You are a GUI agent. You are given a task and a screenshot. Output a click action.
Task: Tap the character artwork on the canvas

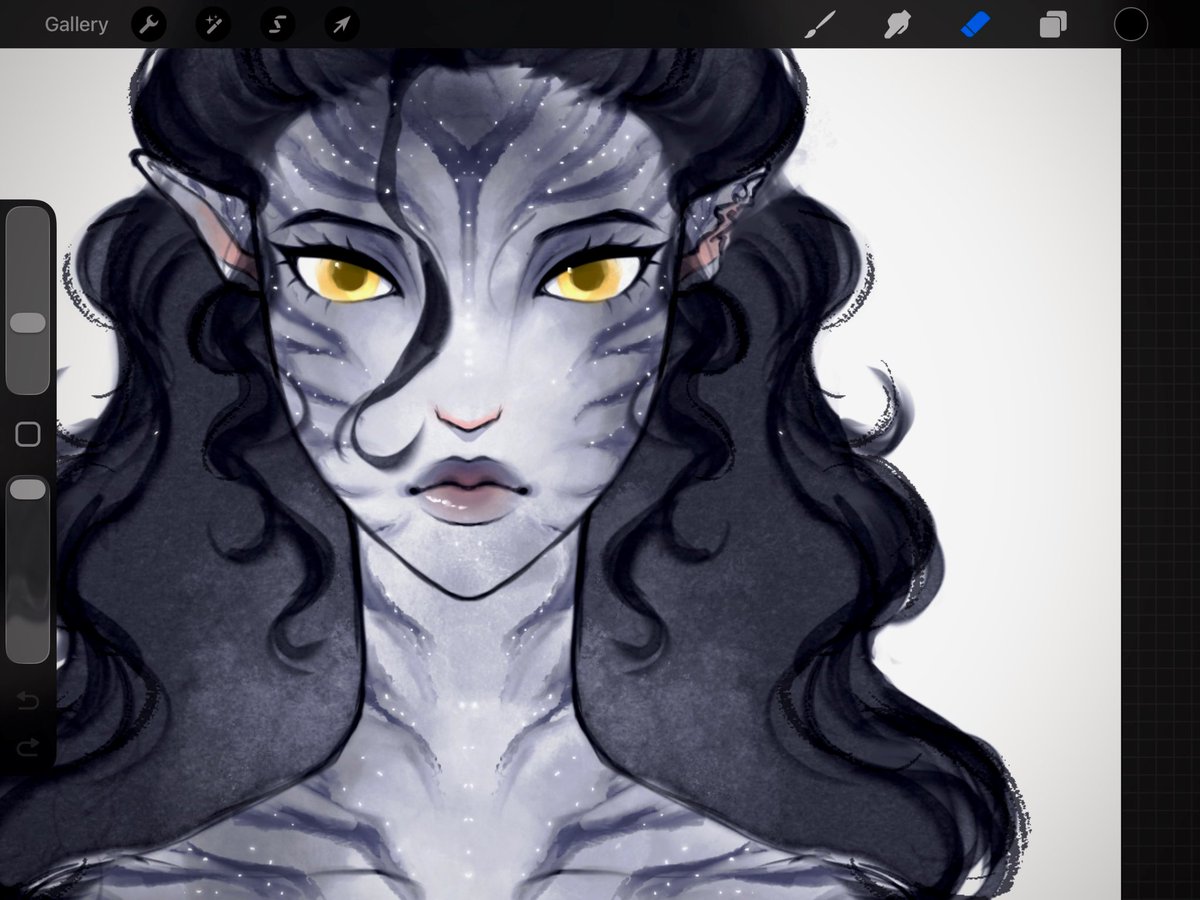[x=470, y=420]
